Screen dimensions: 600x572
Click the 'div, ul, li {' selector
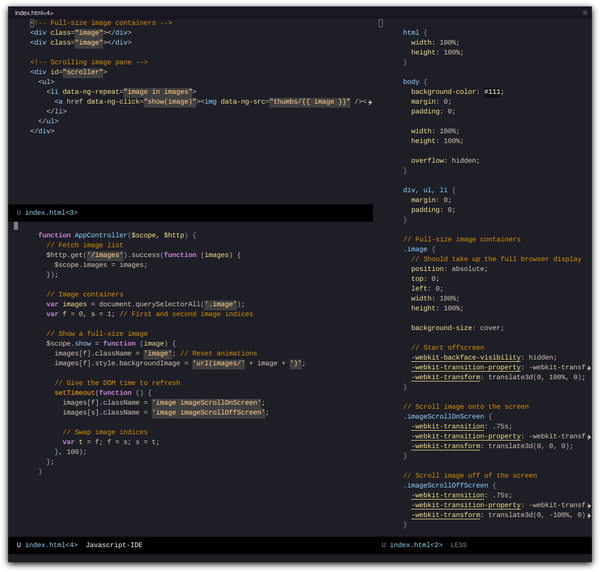coord(429,190)
